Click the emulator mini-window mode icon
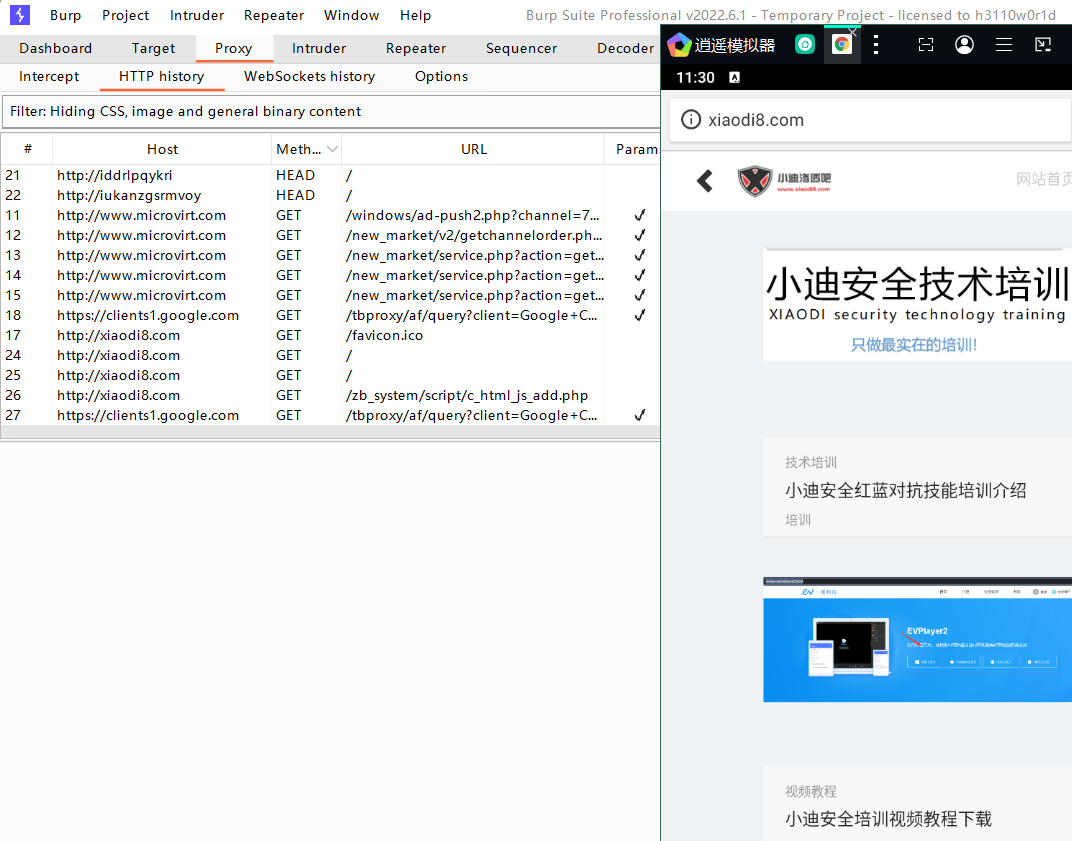 [x=1043, y=45]
